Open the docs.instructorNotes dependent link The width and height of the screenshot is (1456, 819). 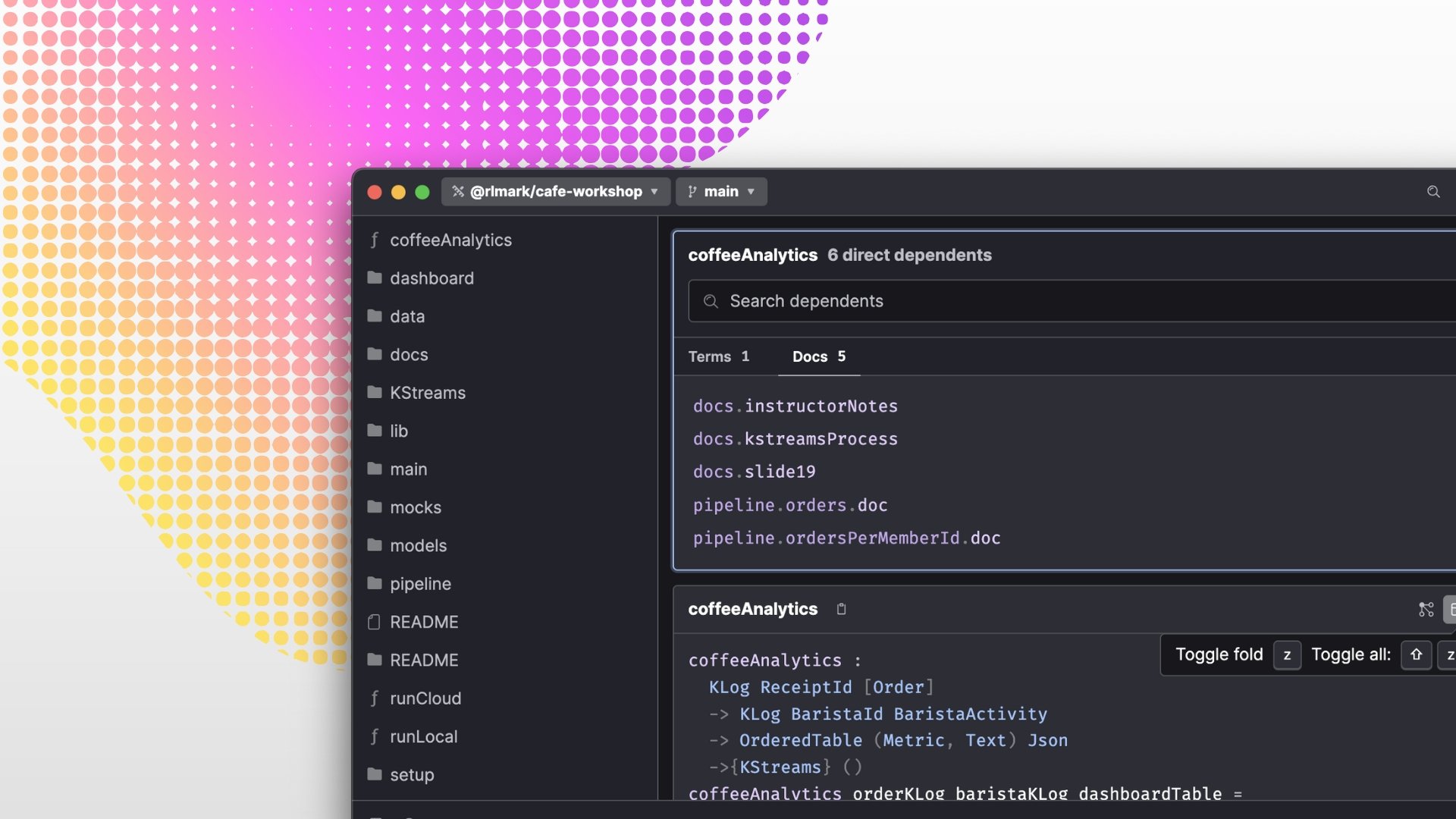coord(795,406)
